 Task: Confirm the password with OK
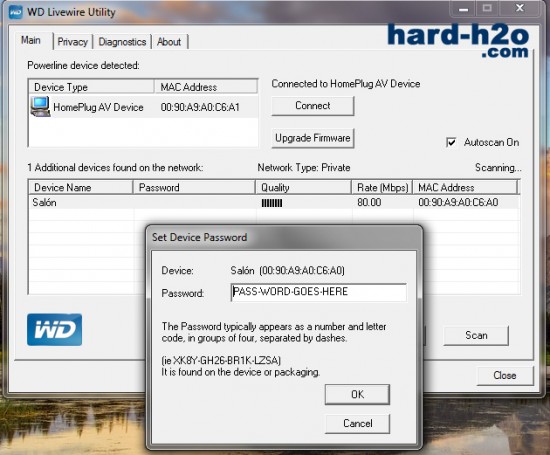[357, 394]
